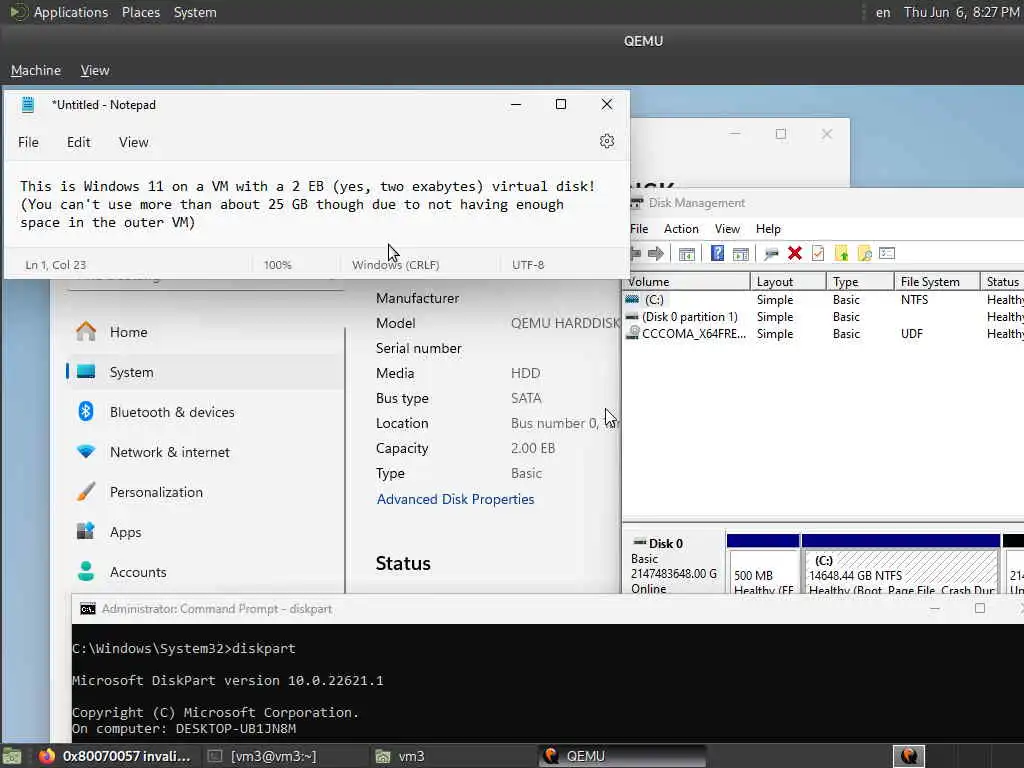Click the Firefox icon in the bottom taskbar
Screen dimensions: 1024x768
[46, 756]
